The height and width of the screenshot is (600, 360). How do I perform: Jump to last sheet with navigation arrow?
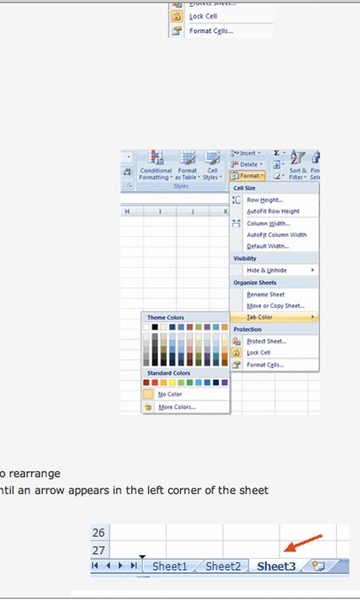click(x=134, y=565)
